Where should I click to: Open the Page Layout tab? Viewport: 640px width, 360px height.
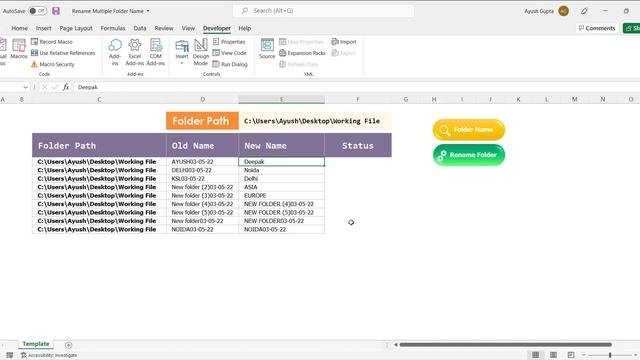pos(76,28)
